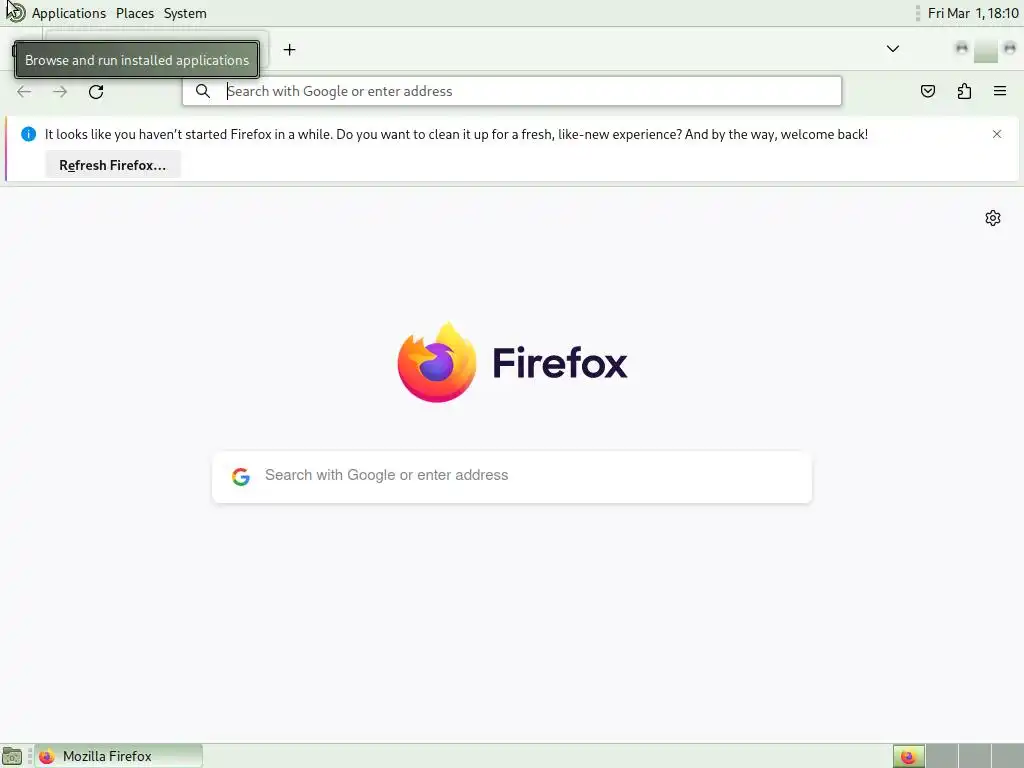
Task: Select Mozilla Firefox taskbar window button
Action: (x=118, y=756)
